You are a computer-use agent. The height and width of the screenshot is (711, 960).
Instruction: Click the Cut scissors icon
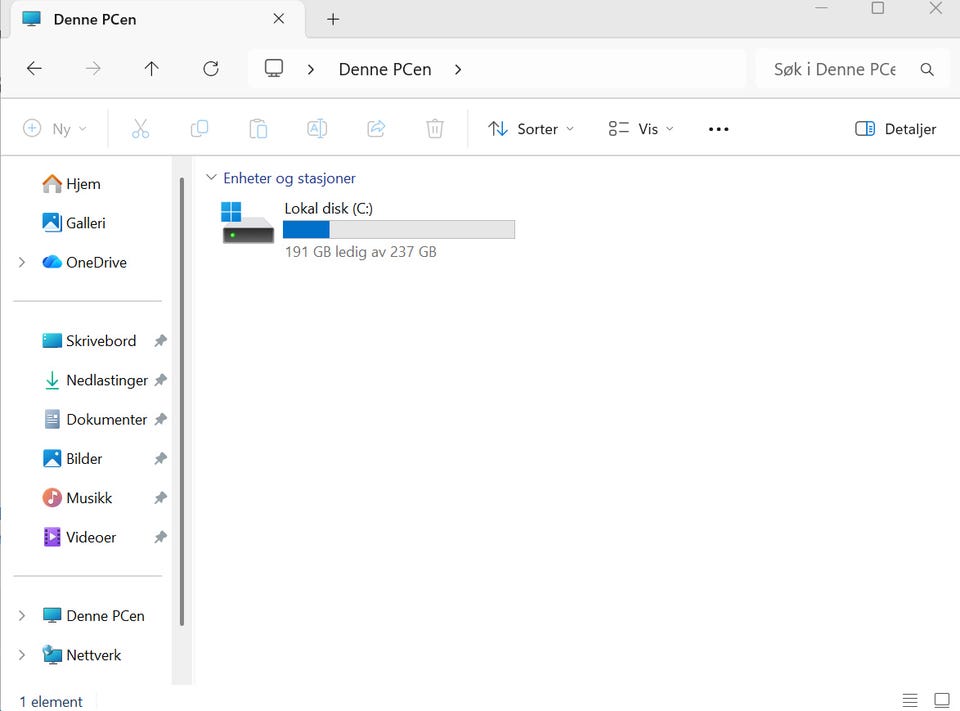[x=140, y=129]
